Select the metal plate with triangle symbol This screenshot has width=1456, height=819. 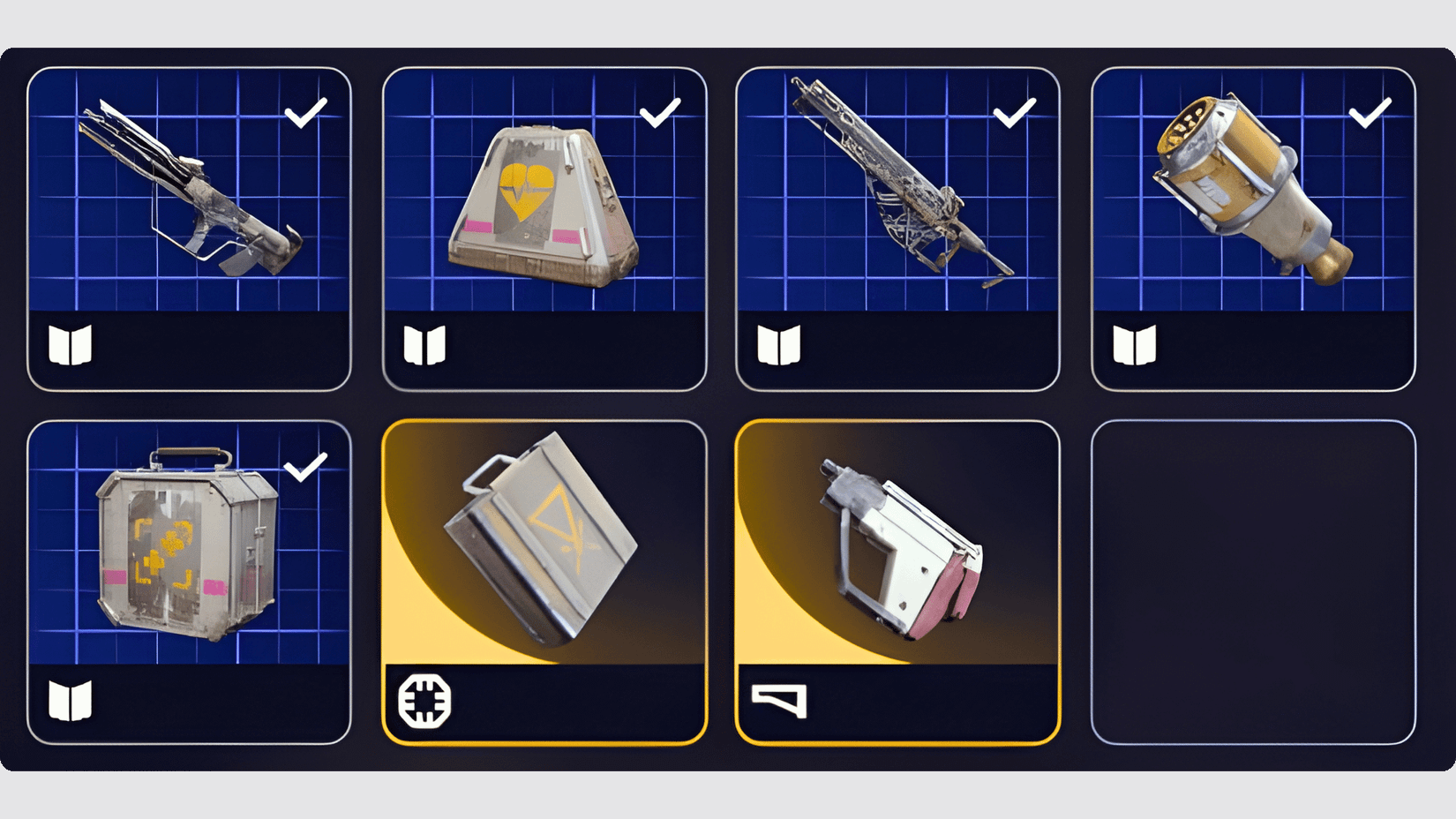click(540, 539)
